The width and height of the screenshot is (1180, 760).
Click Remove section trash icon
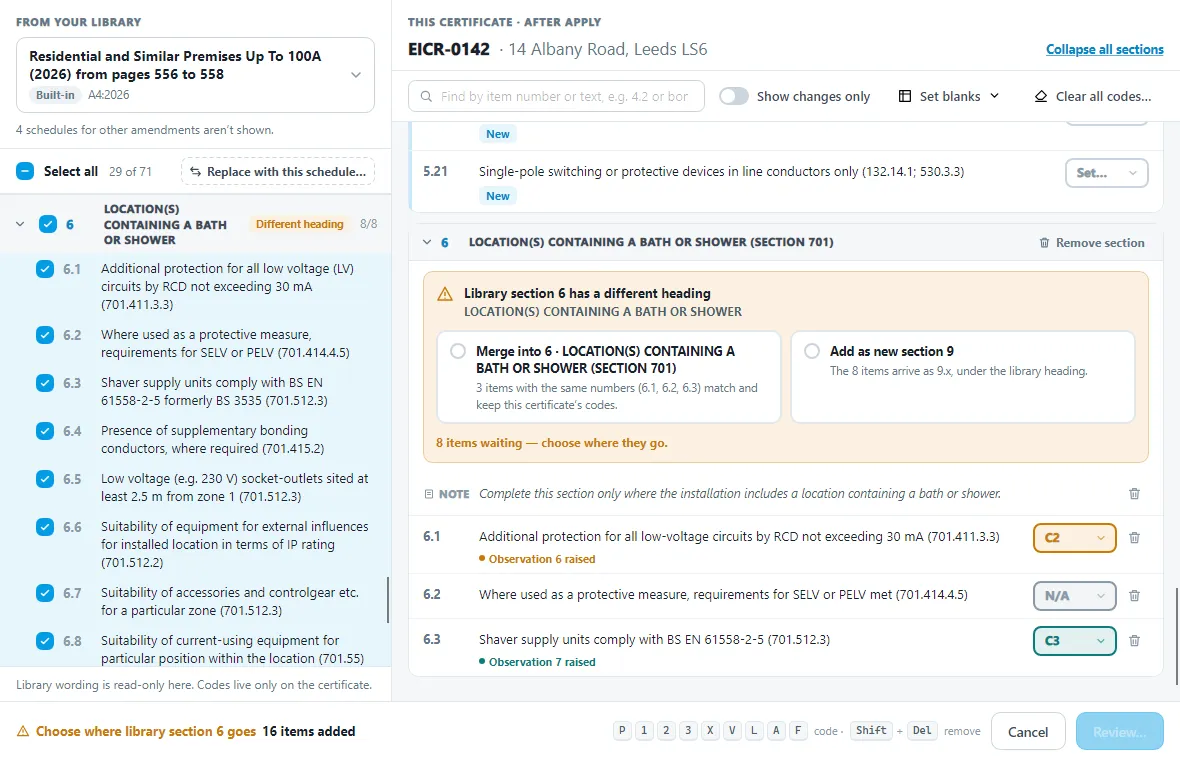[1045, 243]
